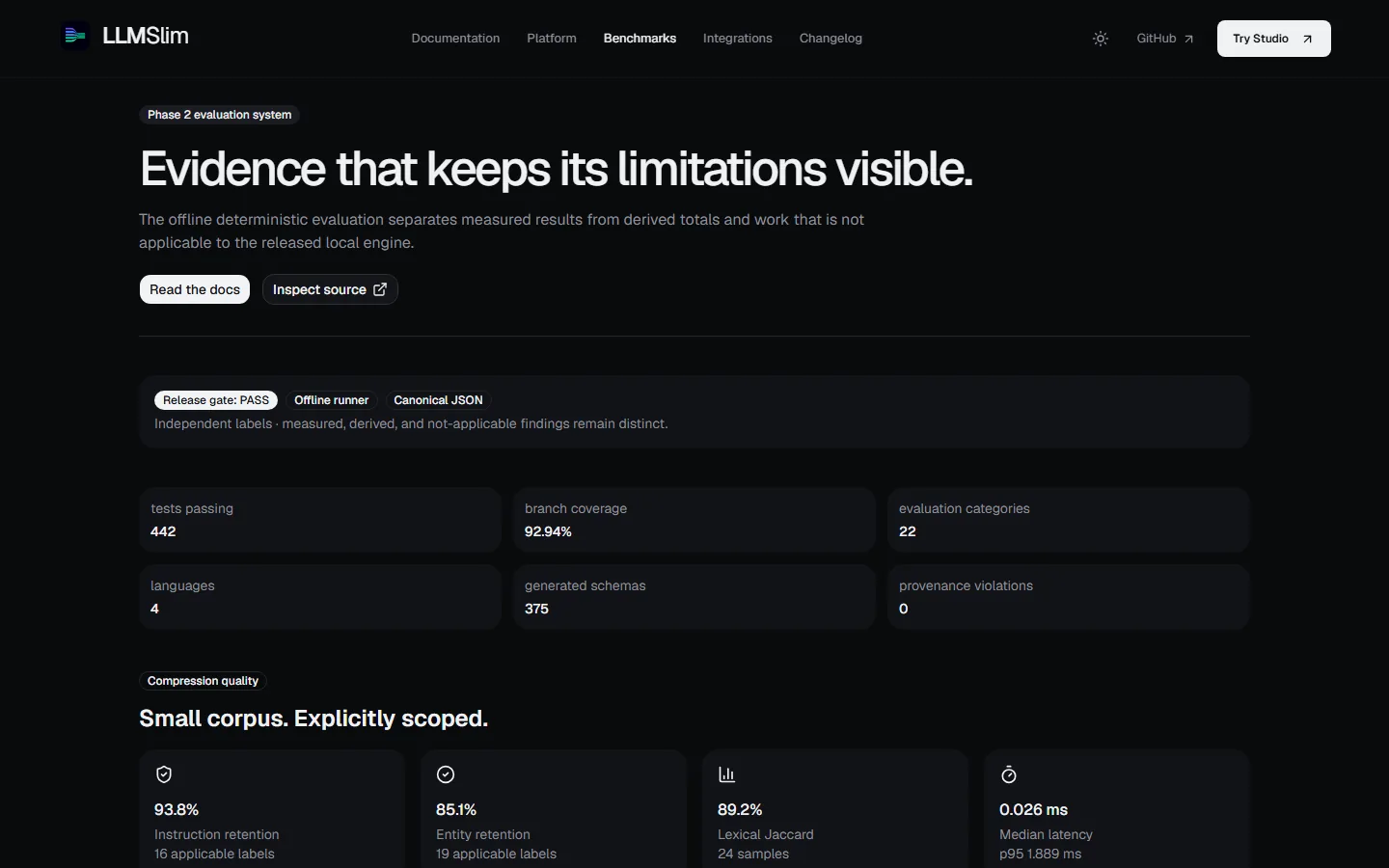Screen dimensions: 1389x868
Task: Click the checkmark circle icon above Entity retention
Action: pyautogui.click(x=446, y=774)
